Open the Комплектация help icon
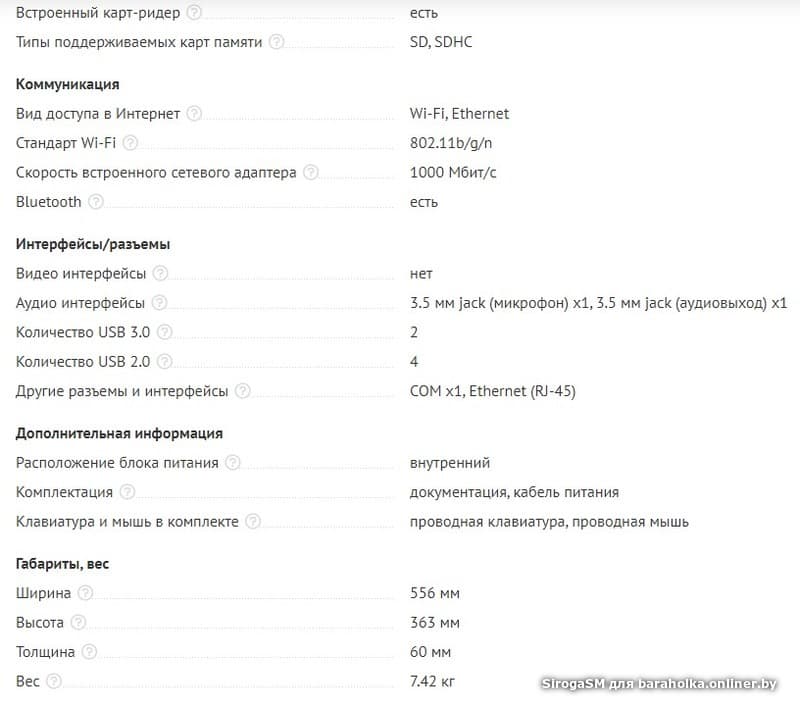This screenshot has width=800, height=707. pos(127,492)
